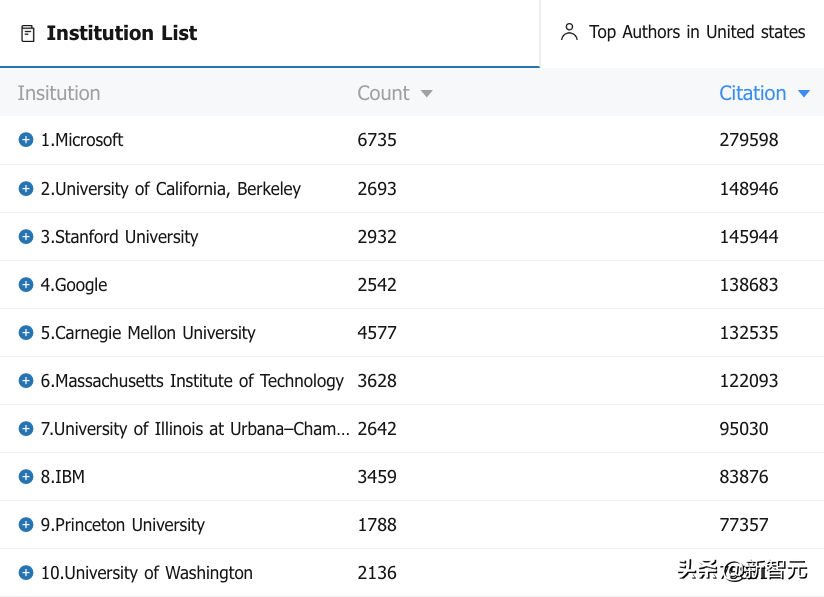The height and width of the screenshot is (597, 824).
Task: Click the Citation column header label
Action: pos(752,93)
